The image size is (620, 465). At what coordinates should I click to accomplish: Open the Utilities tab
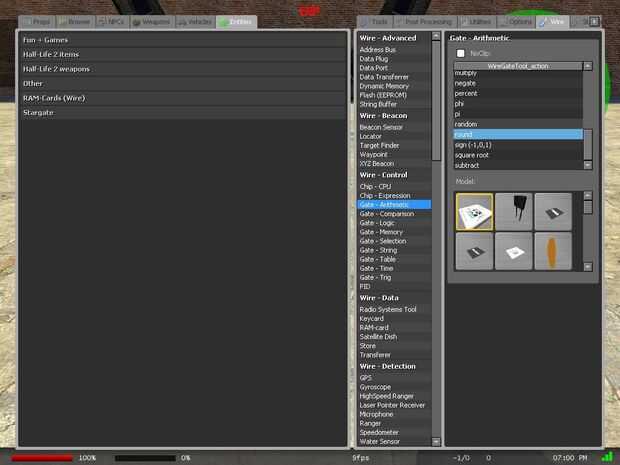click(x=477, y=22)
